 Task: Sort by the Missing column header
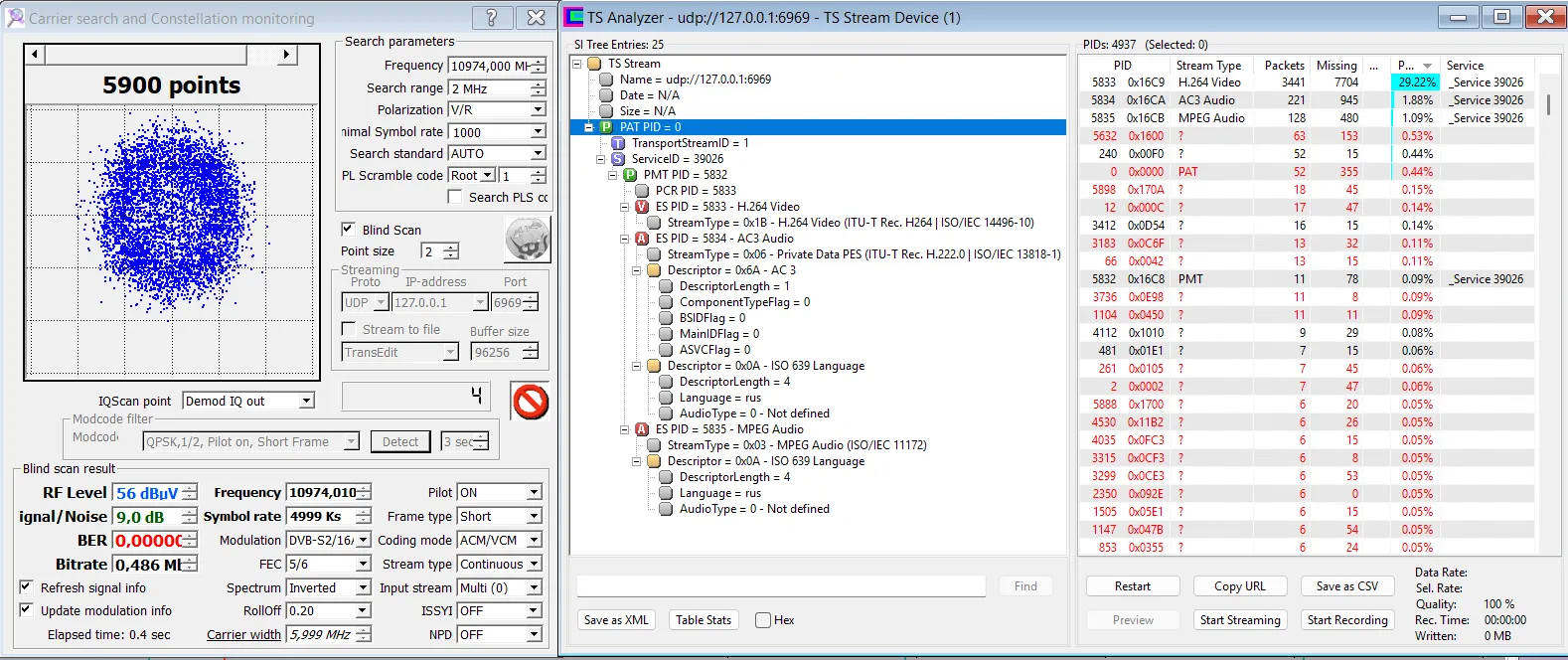click(x=1336, y=65)
